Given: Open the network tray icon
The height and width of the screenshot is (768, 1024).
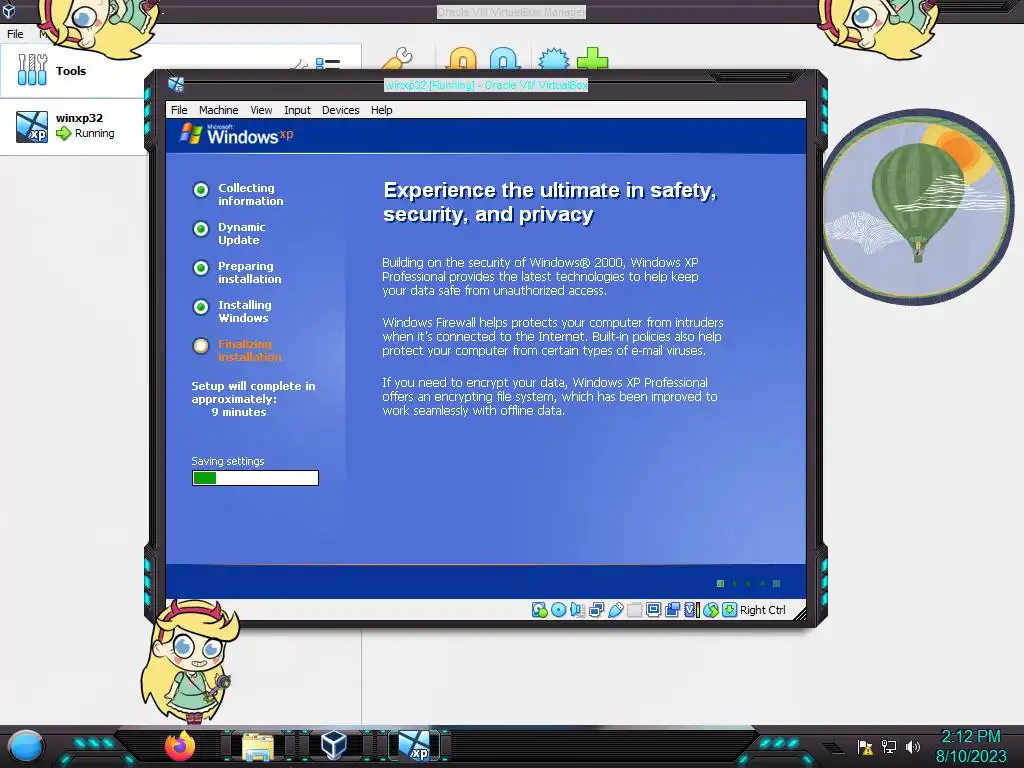Looking at the screenshot, I should click(x=889, y=746).
